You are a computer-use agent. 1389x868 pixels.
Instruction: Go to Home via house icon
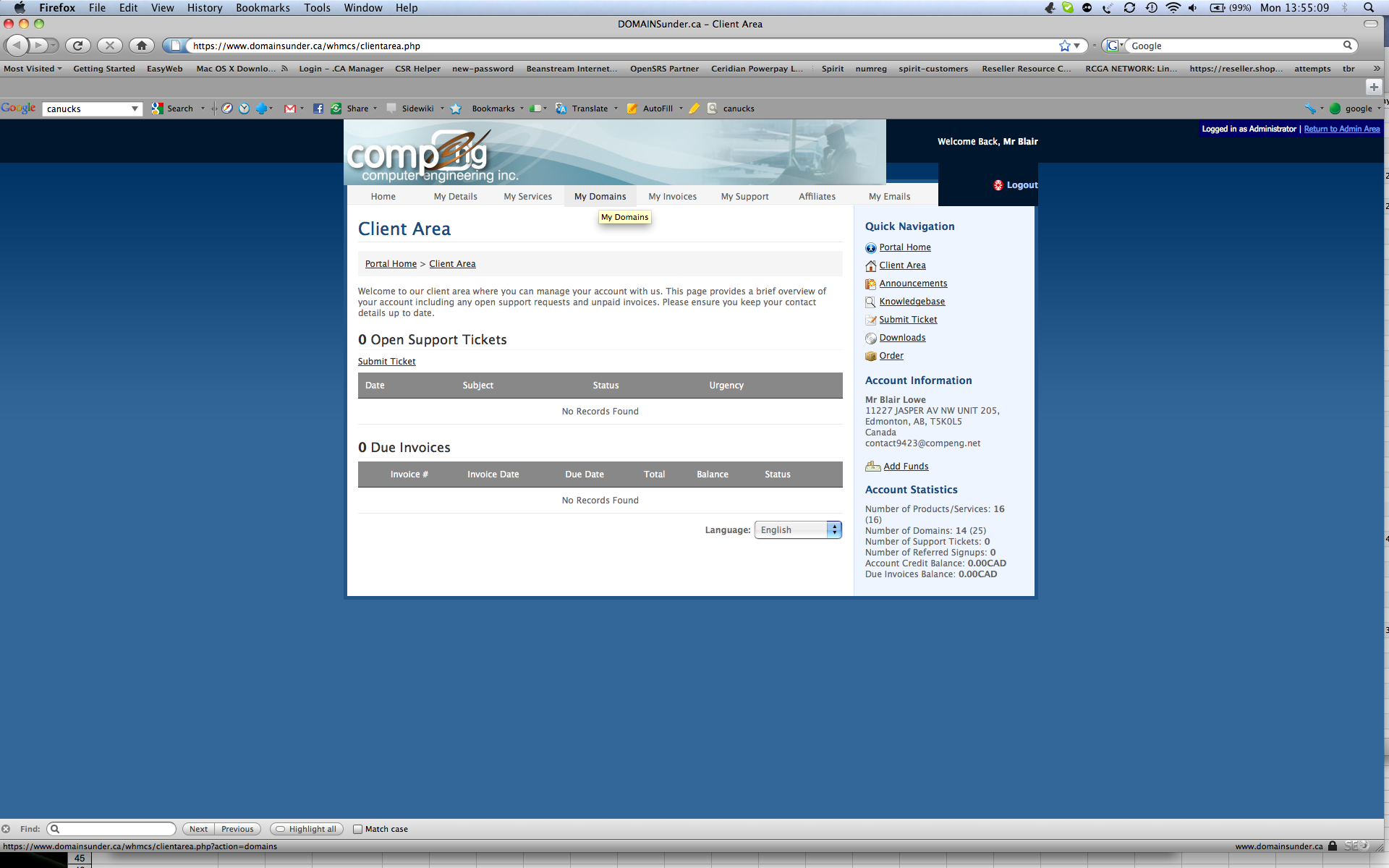coord(142,46)
